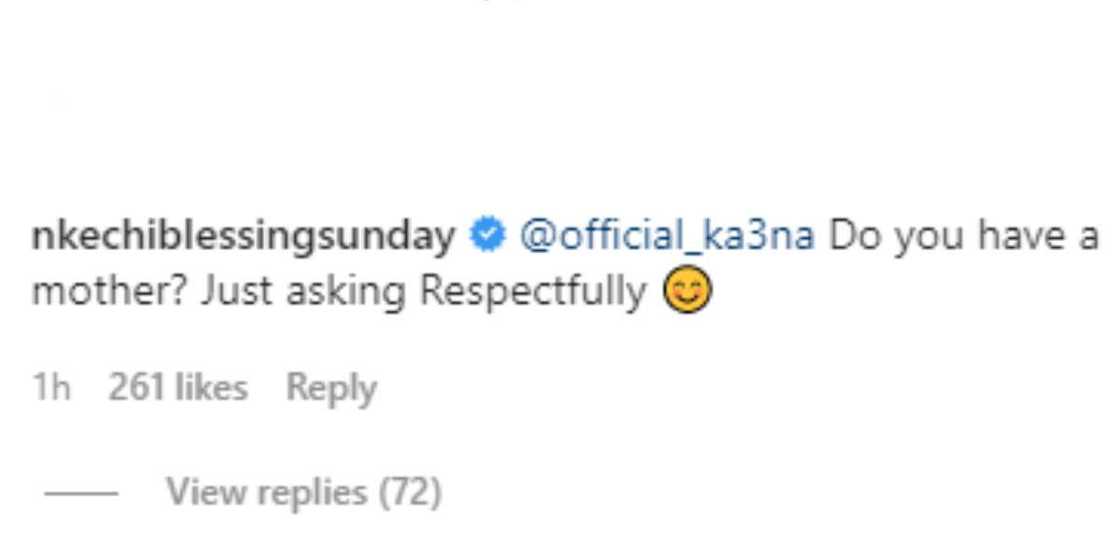1120x560 pixels.
Task: Click the "Do you have a" text
Action: coord(964,237)
